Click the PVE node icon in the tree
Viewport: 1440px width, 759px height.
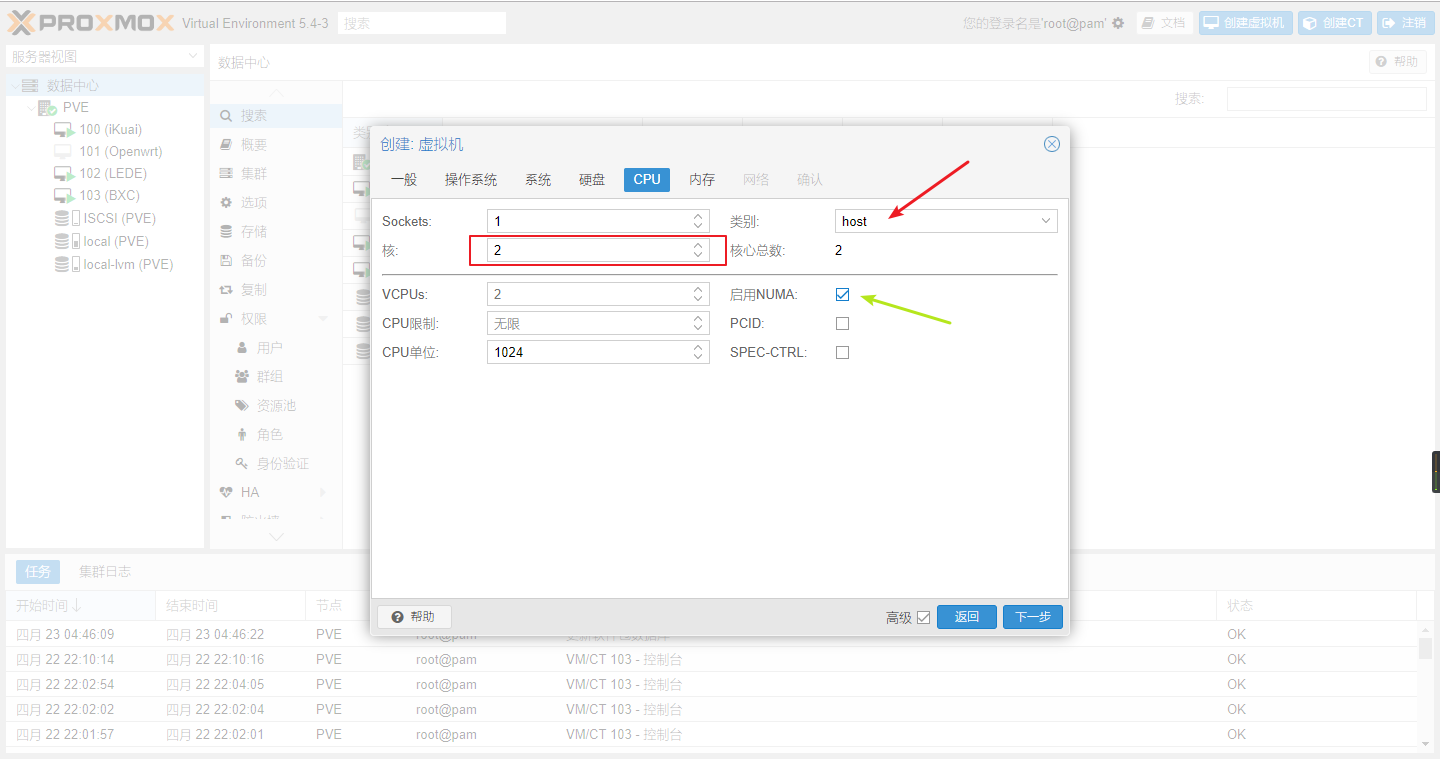tap(47, 108)
